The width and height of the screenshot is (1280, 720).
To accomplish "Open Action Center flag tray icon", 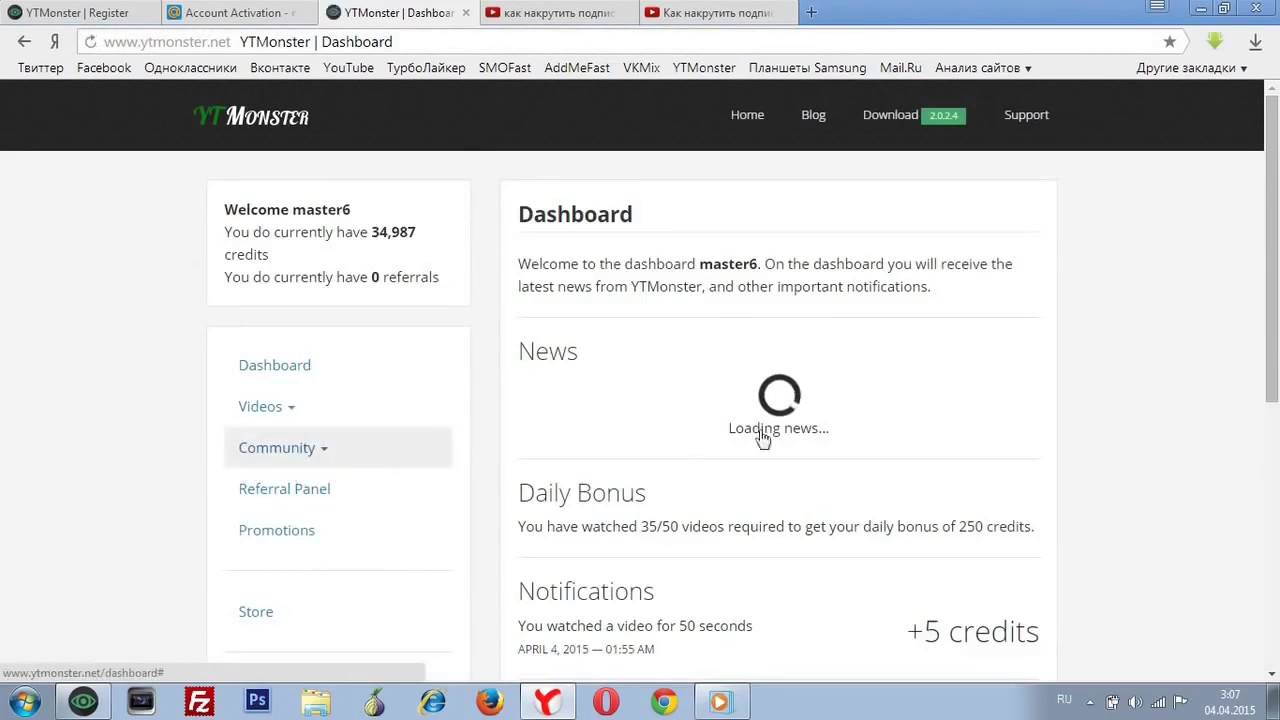I will tap(1180, 701).
